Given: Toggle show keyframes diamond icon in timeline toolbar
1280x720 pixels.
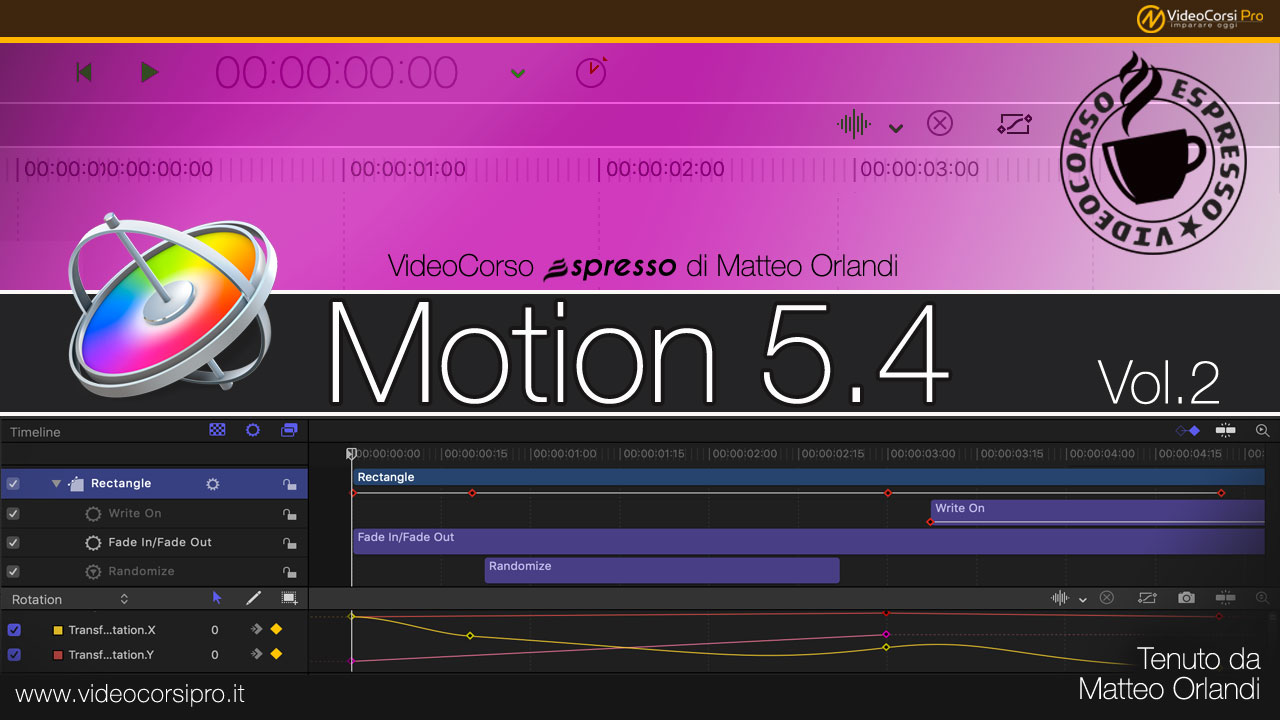Looking at the screenshot, I should click(x=1188, y=430).
